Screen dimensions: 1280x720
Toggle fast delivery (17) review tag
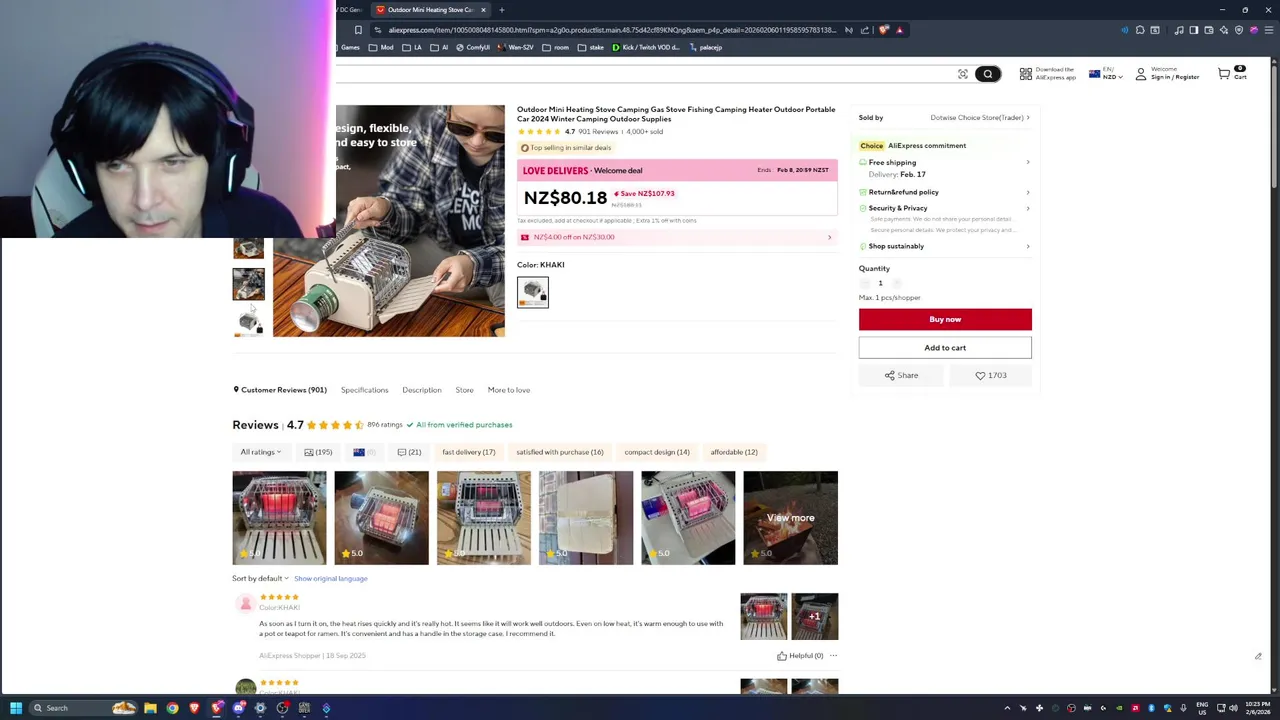469,452
